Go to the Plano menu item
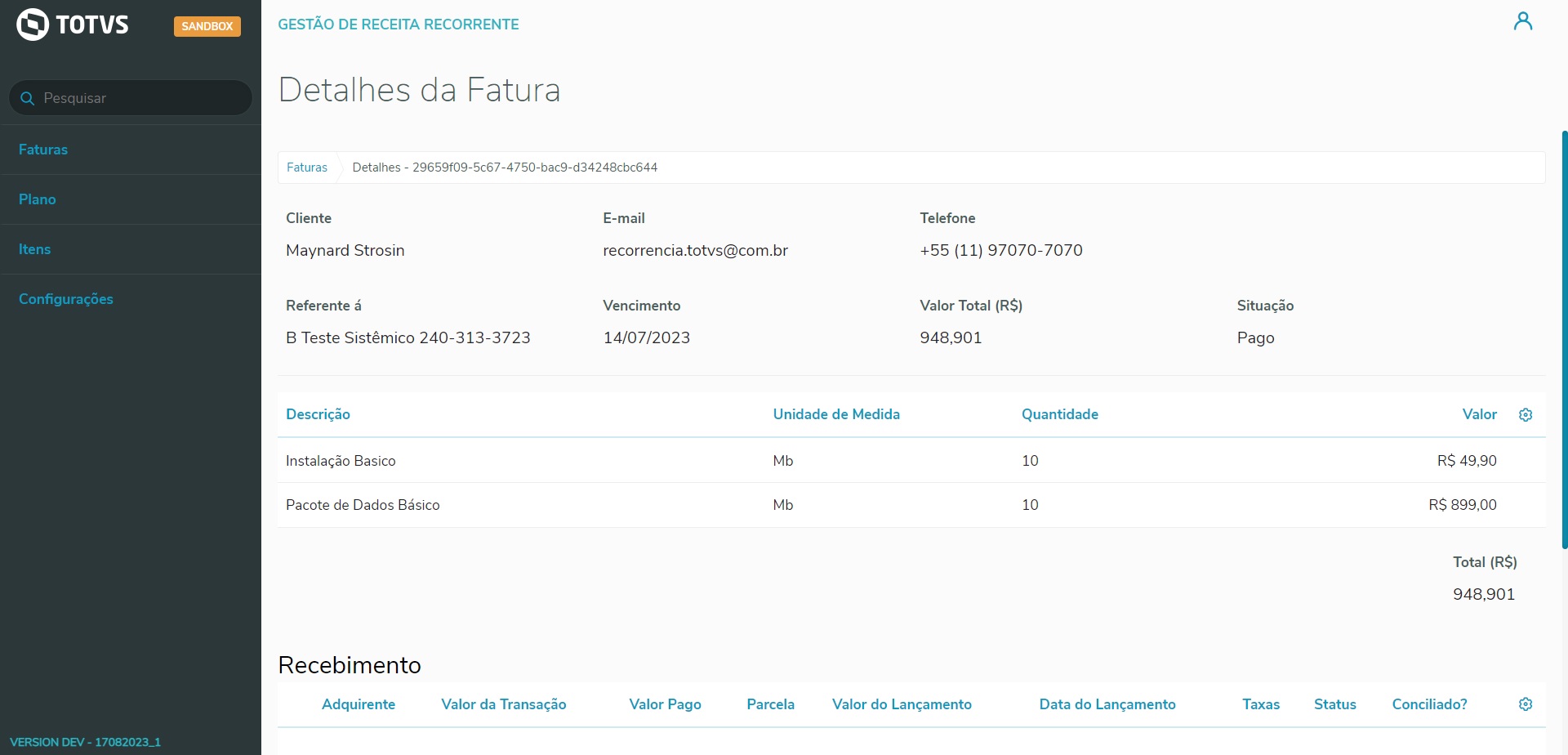The image size is (1568, 755). pos(38,199)
